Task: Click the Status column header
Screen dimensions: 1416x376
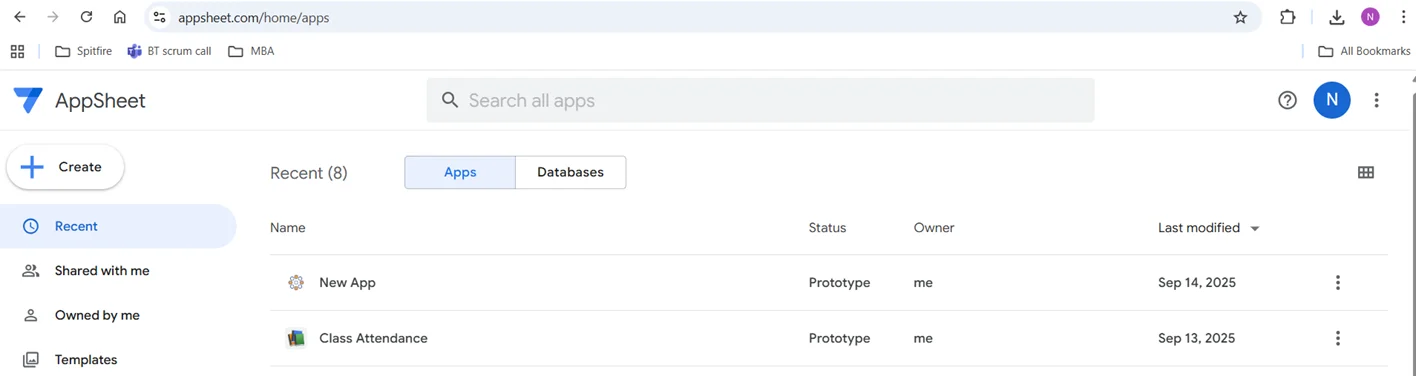Action: [827, 228]
